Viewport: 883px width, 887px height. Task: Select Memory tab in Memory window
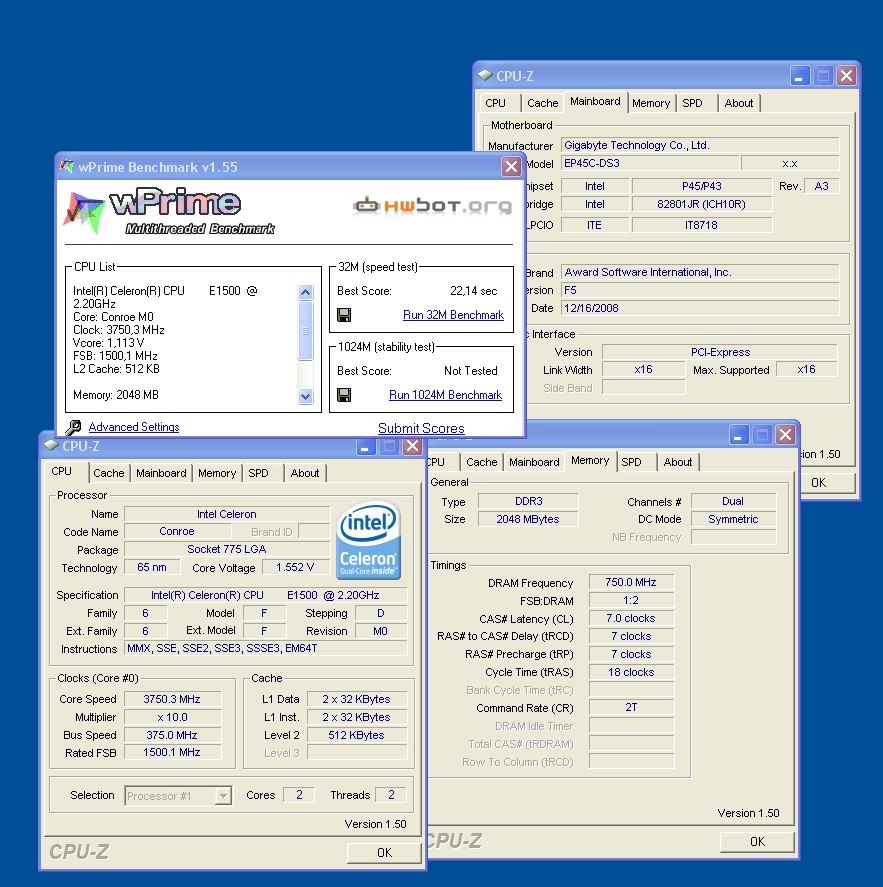click(x=590, y=460)
